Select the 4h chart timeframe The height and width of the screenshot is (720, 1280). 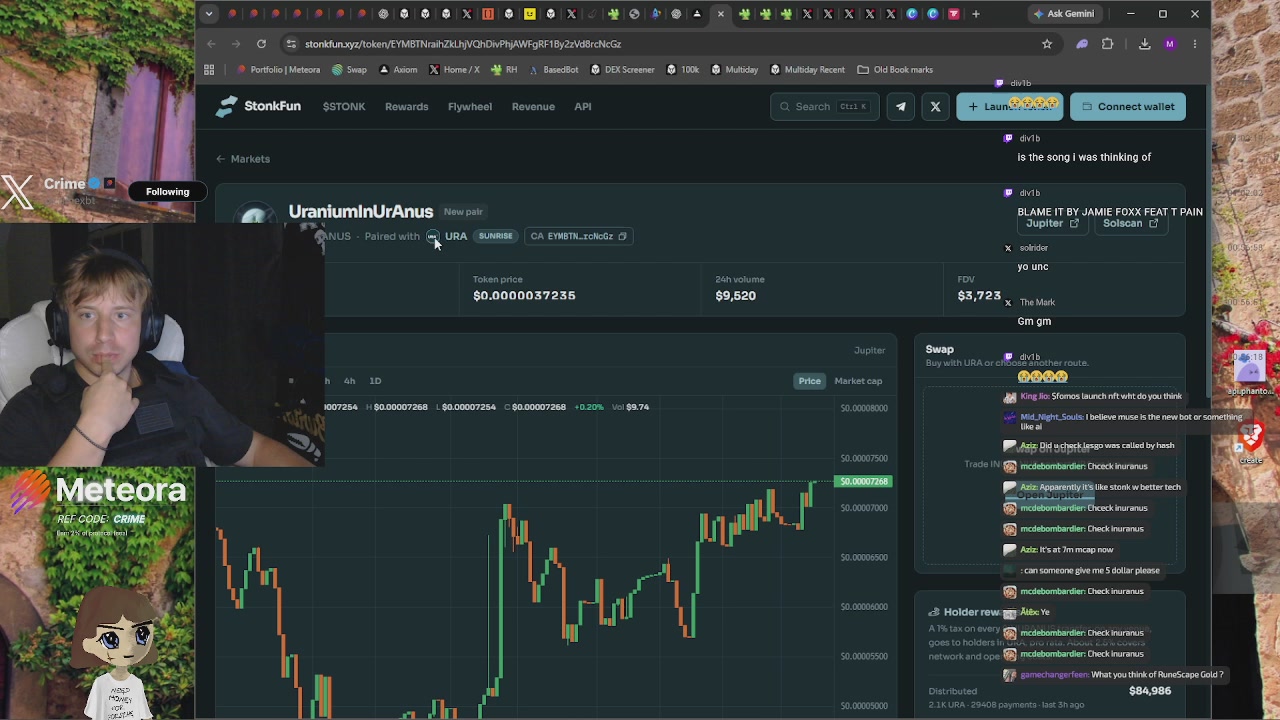(349, 381)
